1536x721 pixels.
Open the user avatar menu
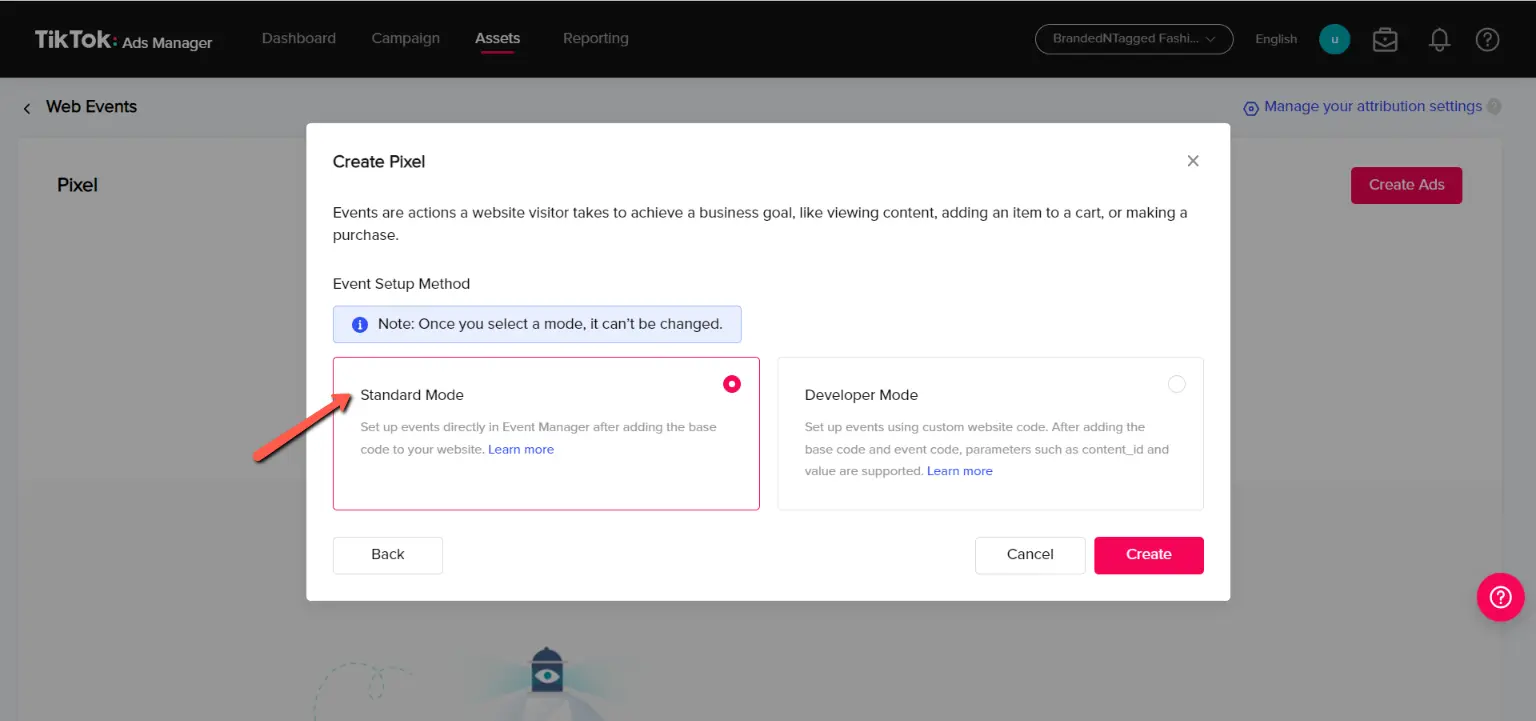[1334, 39]
